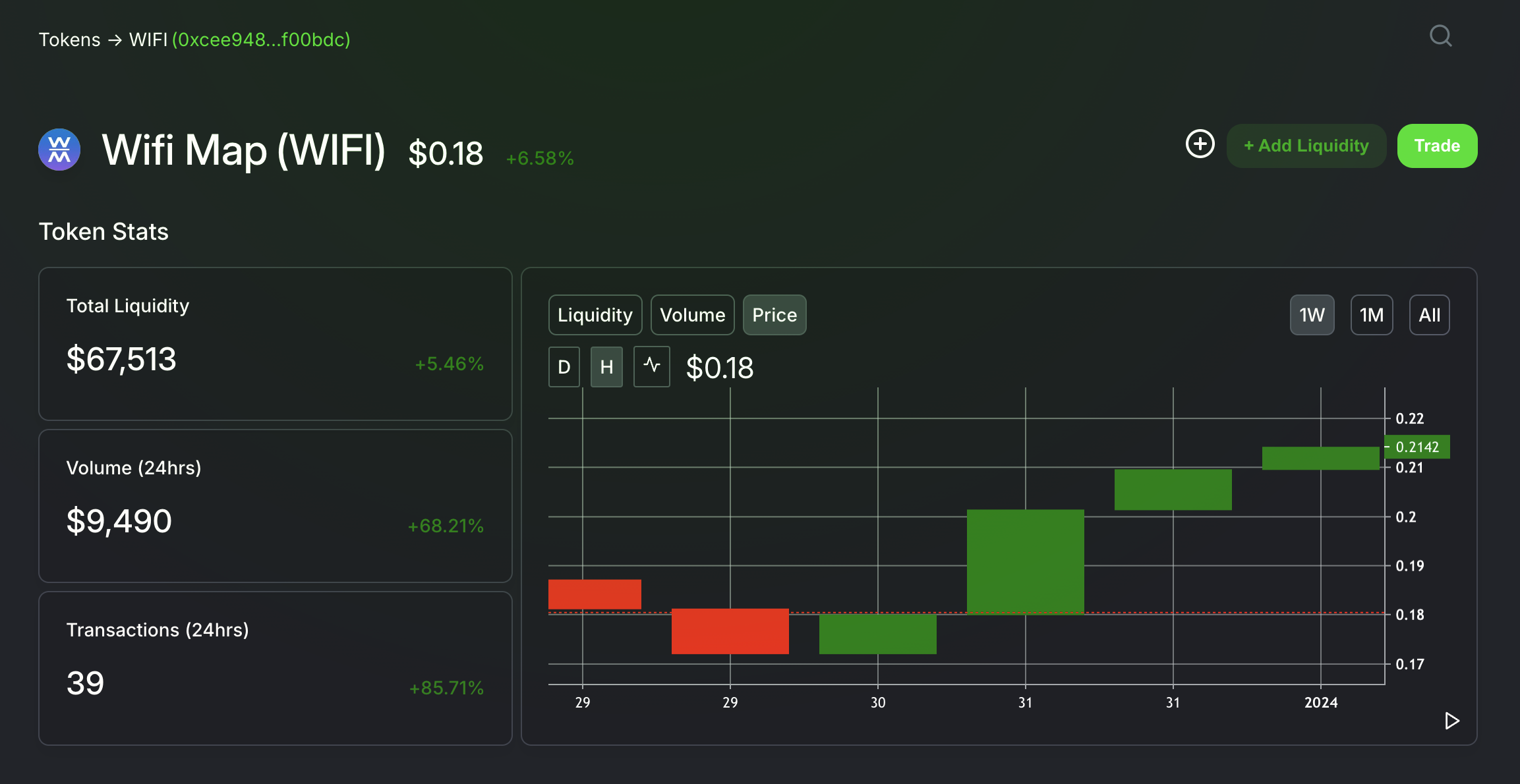Click the arrow after Tokens breadcrumb
The image size is (1520, 784).
pos(115,40)
